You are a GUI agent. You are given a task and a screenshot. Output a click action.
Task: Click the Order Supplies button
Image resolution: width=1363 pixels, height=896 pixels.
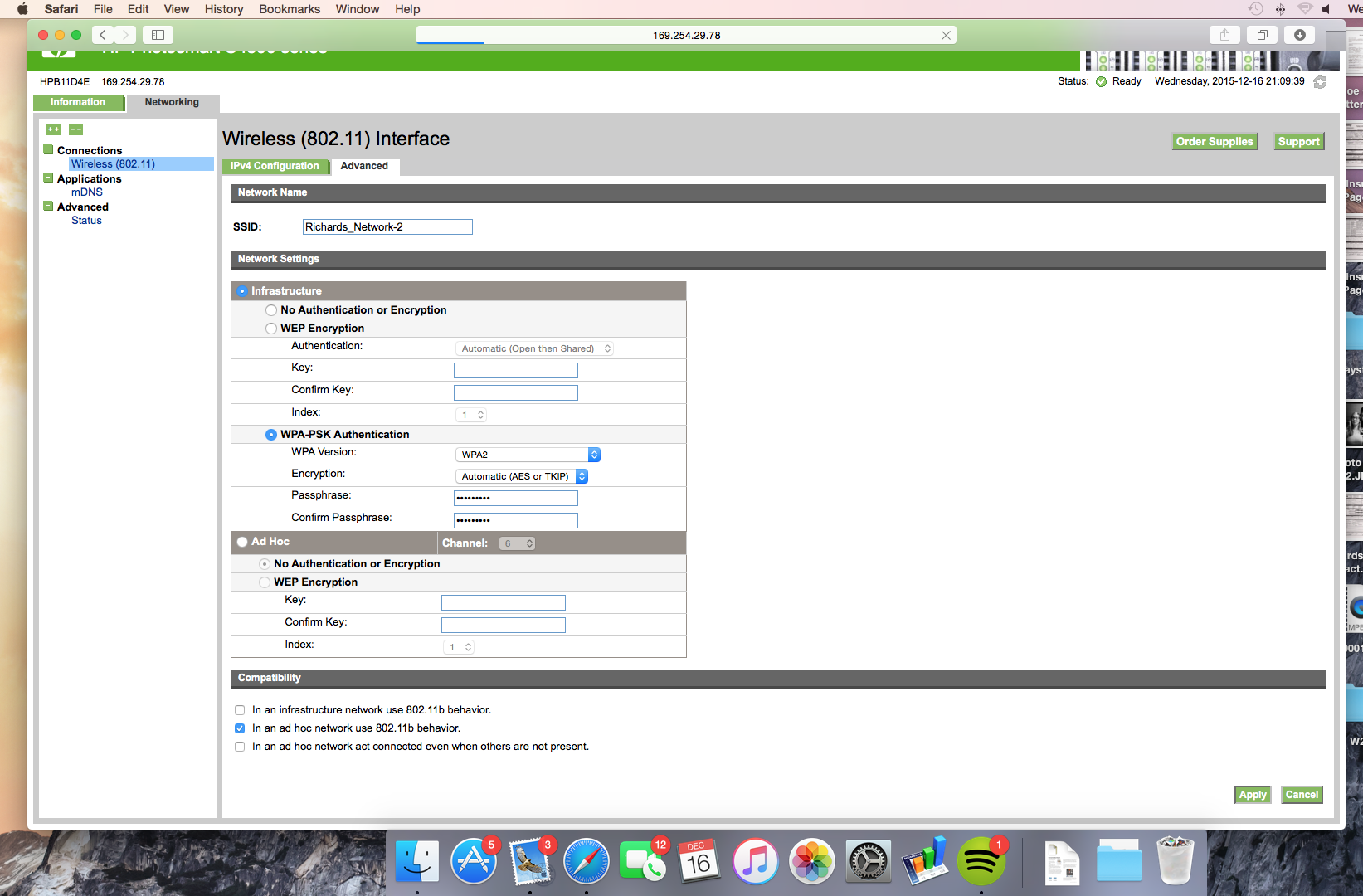coord(1215,142)
